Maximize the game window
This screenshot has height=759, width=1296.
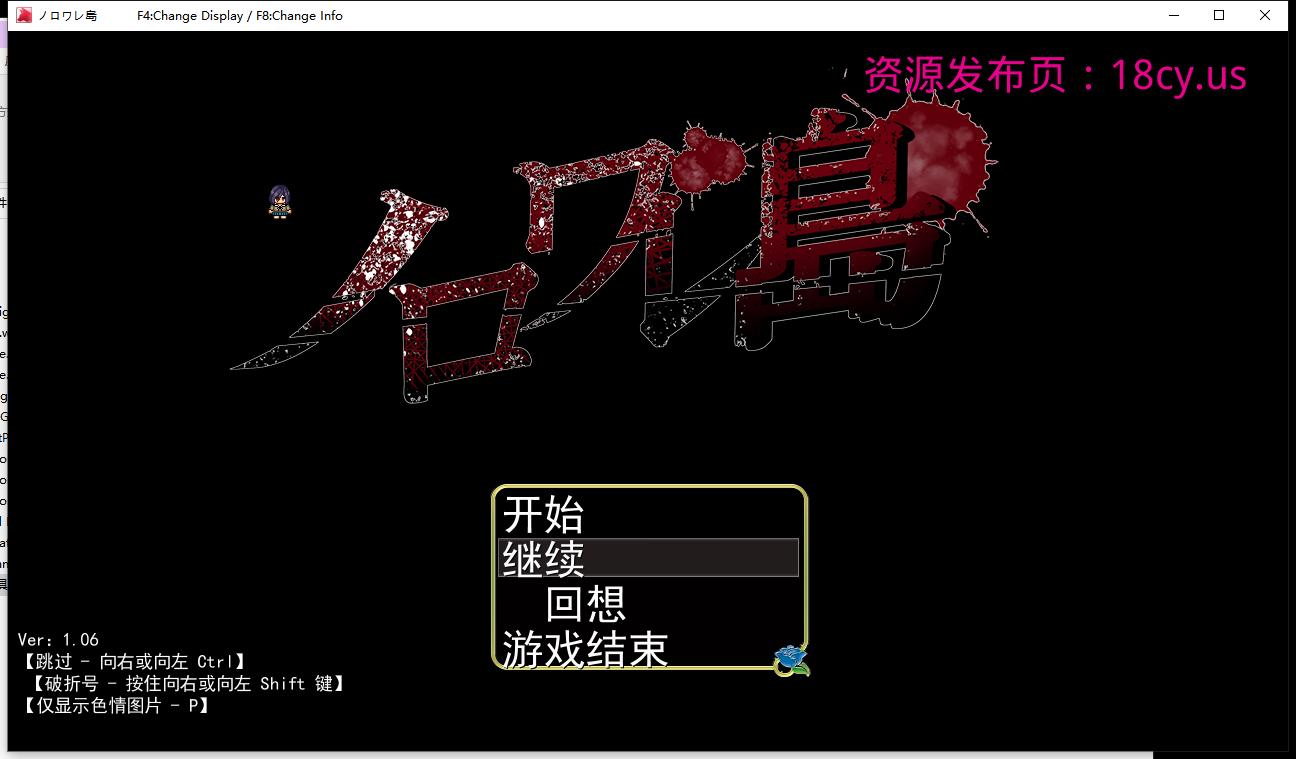point(1219,15)
